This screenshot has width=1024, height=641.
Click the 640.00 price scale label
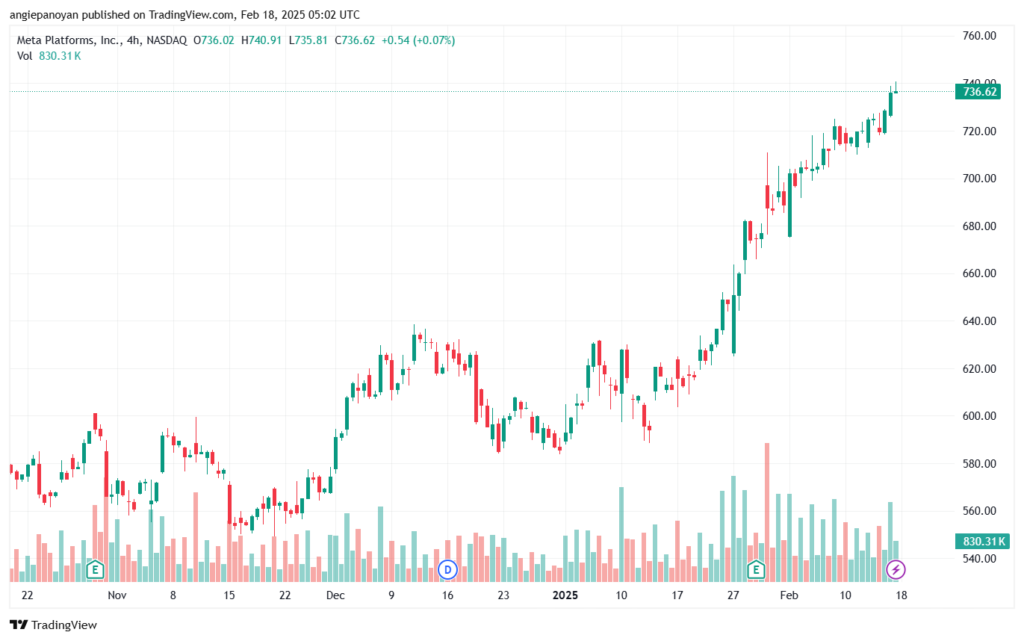pos(979,321)
